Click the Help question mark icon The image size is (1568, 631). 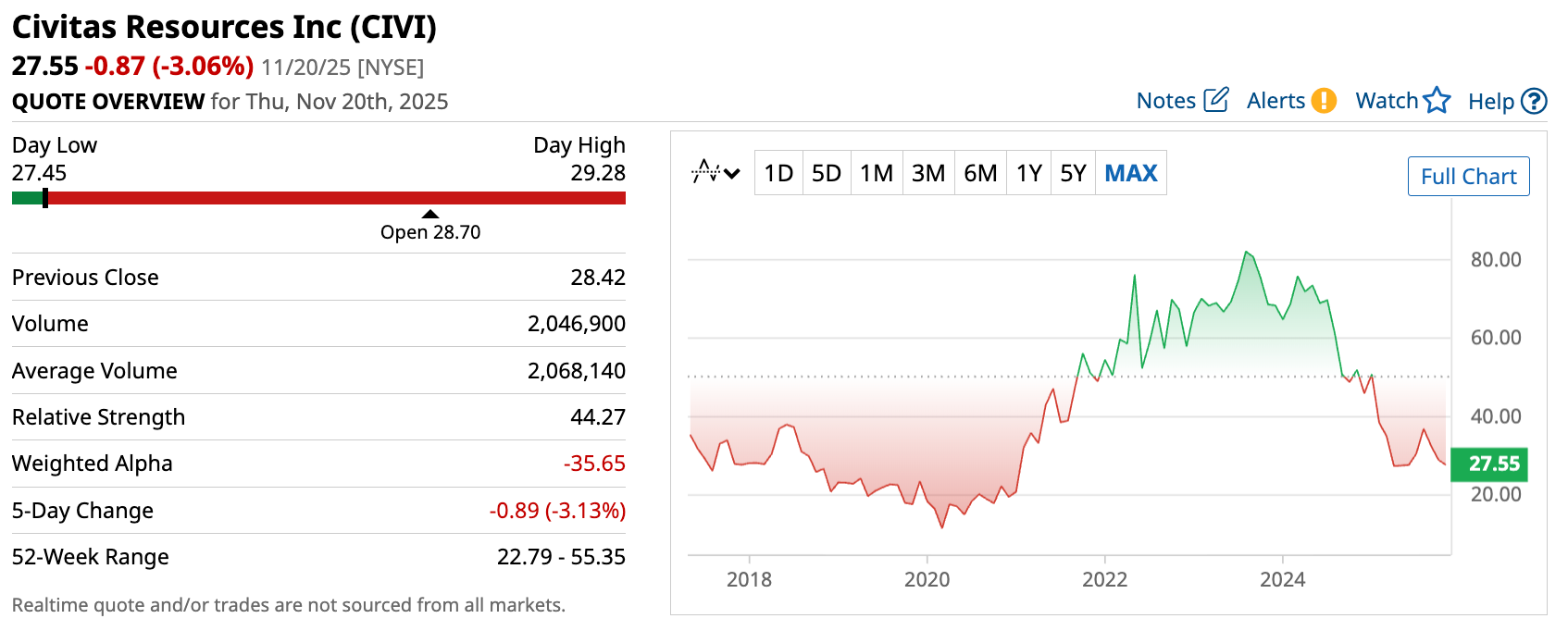click(x=1534, y=101)
